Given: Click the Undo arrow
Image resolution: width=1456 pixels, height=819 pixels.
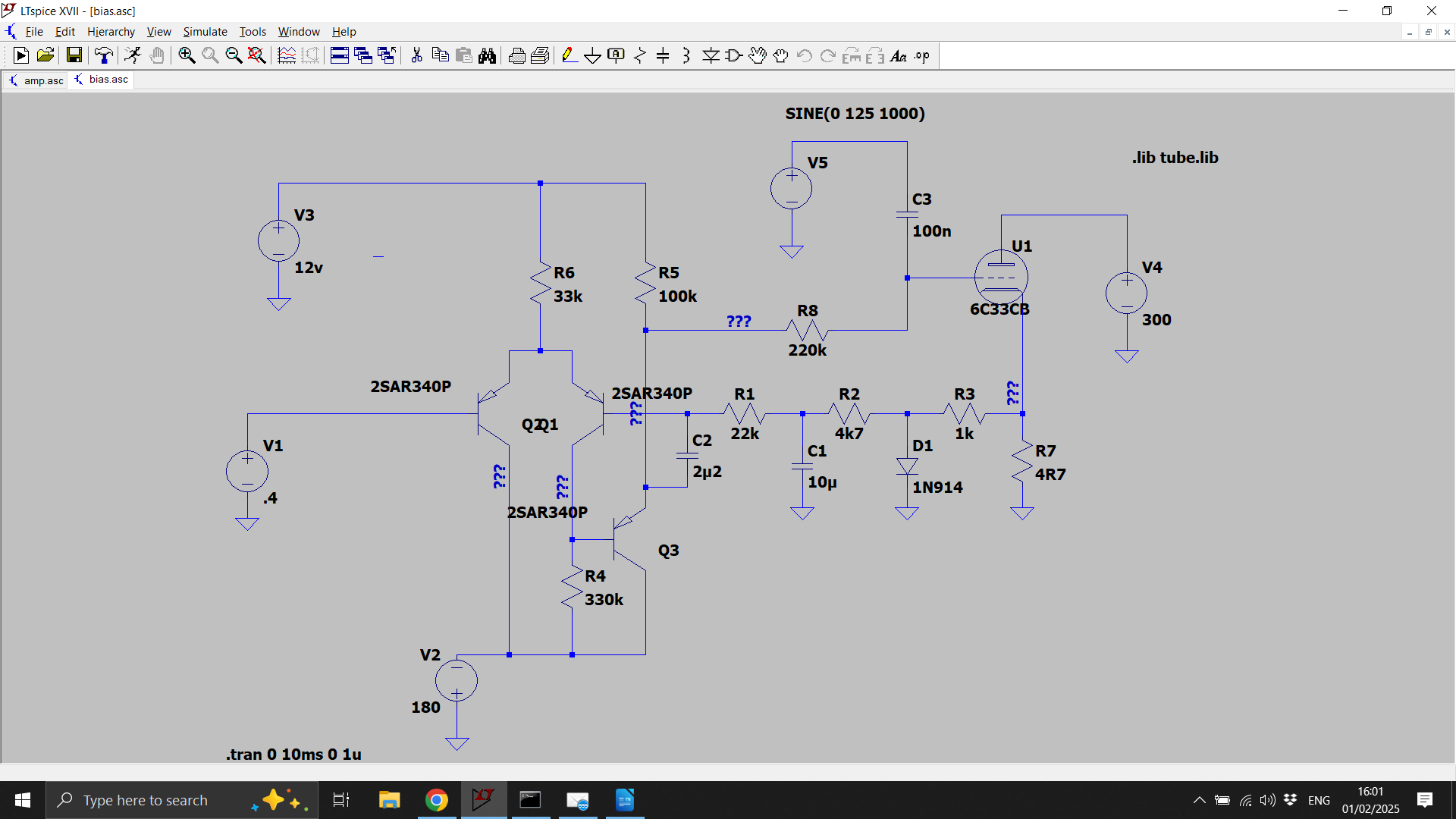Looking at the screenshot, I should click(x=805, y=55).
